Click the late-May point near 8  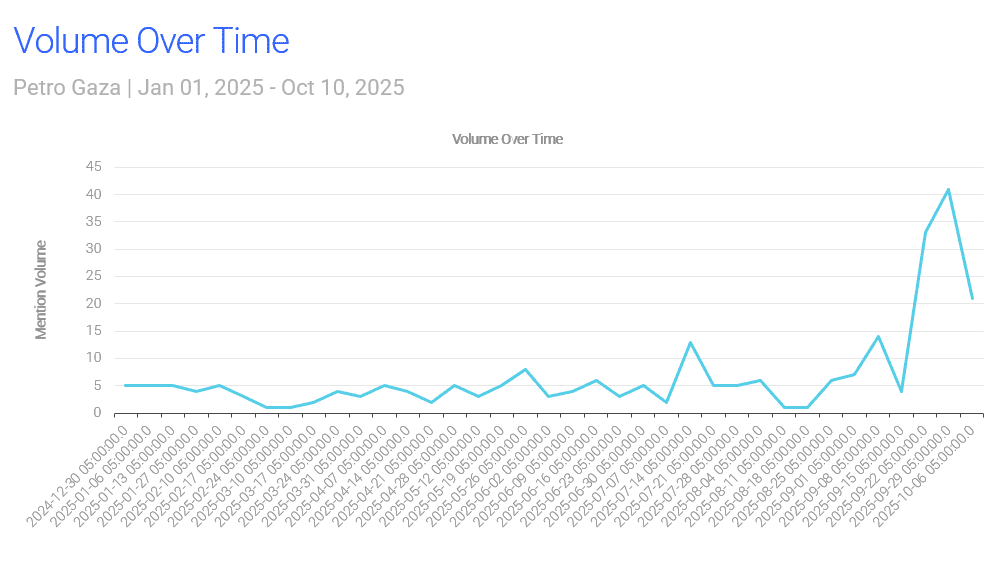525,369
